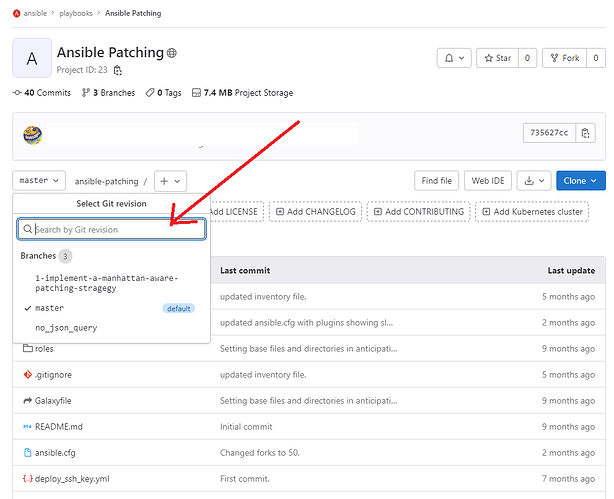Open the Clone dropdown
Screen dimensions: 614x499
point(581,181)
